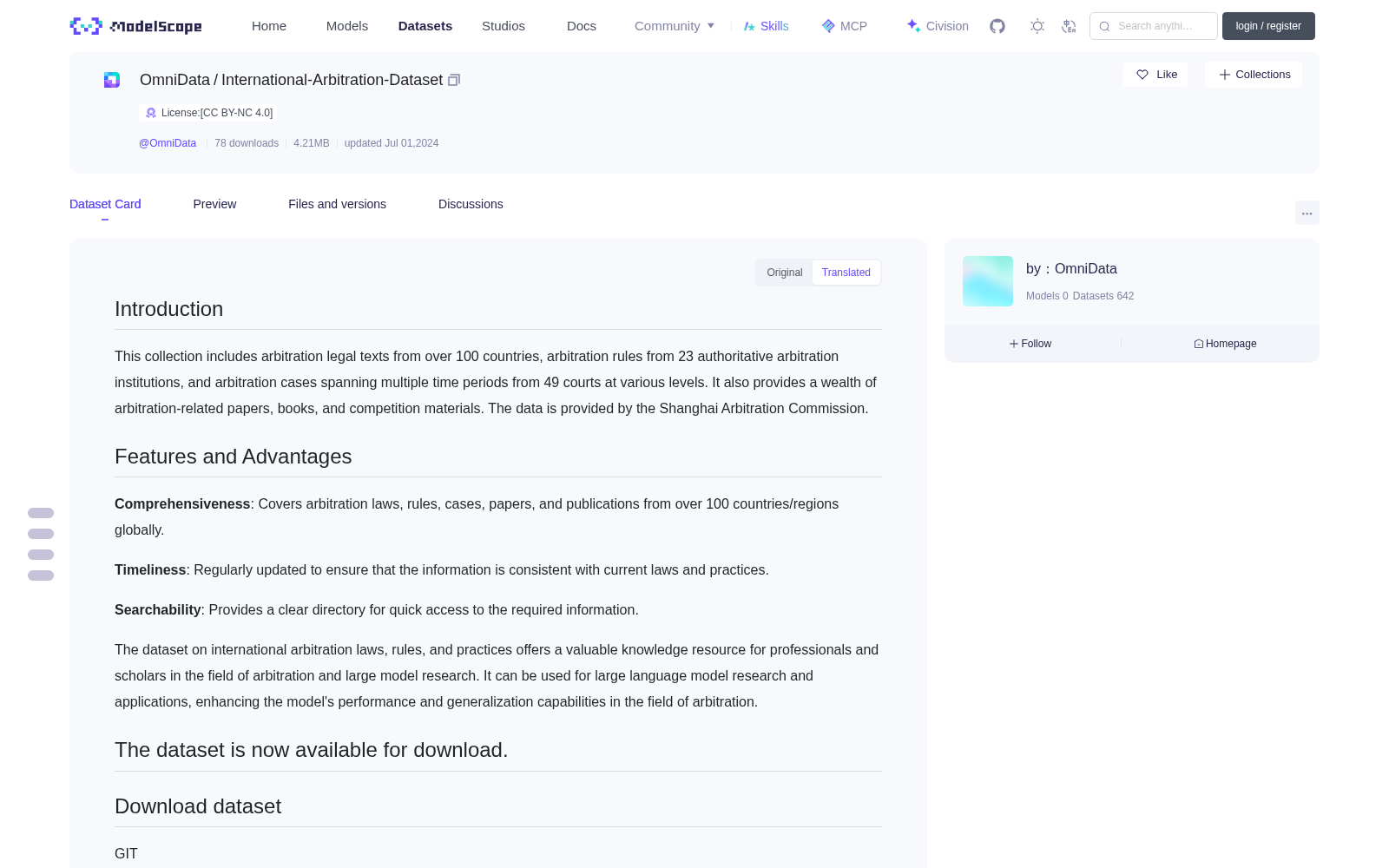Click the Datasets 642 count text

tap(1103, 296)
